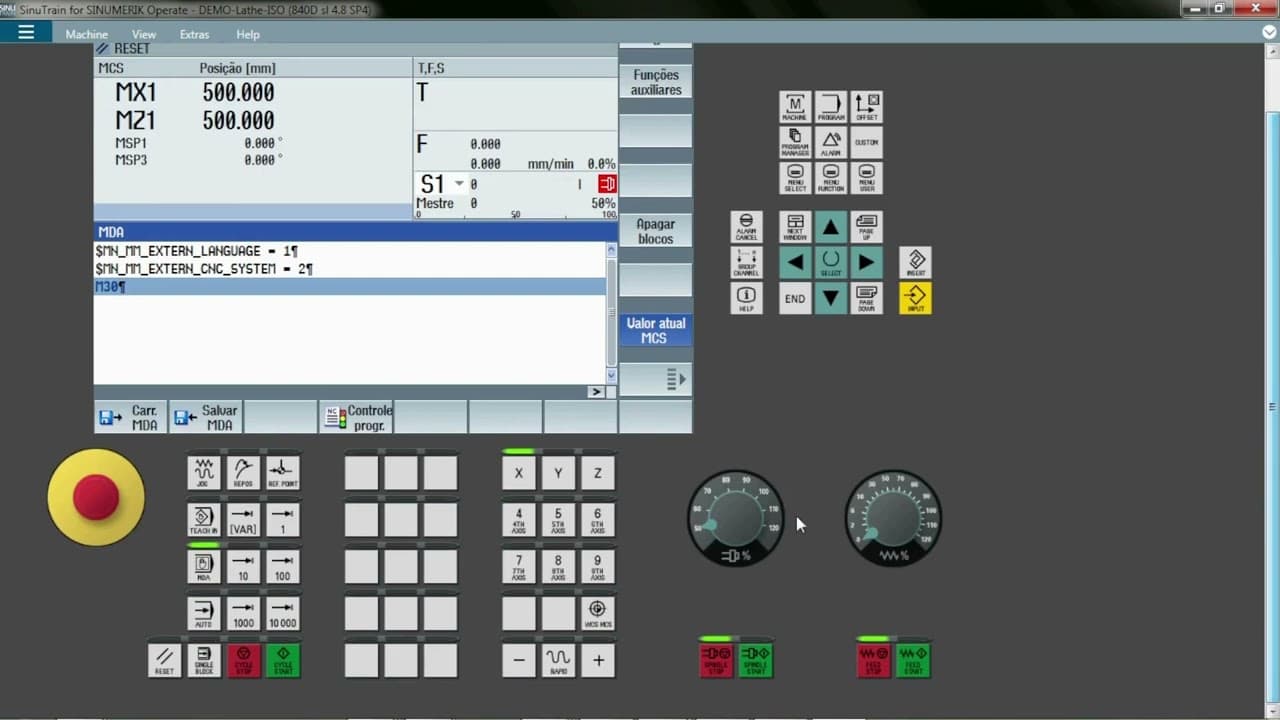Click the red CYCLE STOP key

[x=243, y=661]
